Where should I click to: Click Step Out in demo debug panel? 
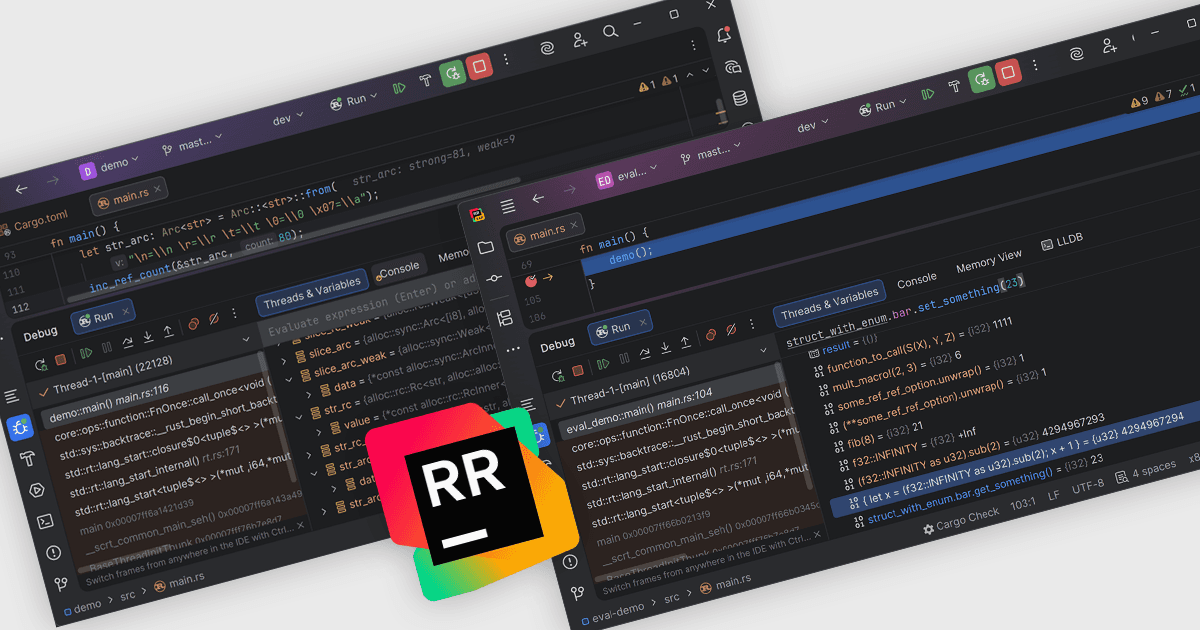click(168, 332)
